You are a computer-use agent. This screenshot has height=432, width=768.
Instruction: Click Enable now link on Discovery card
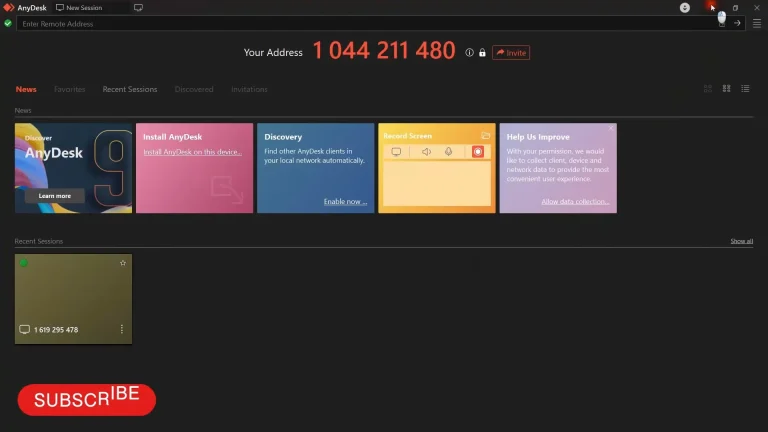[x=345, y=201]
